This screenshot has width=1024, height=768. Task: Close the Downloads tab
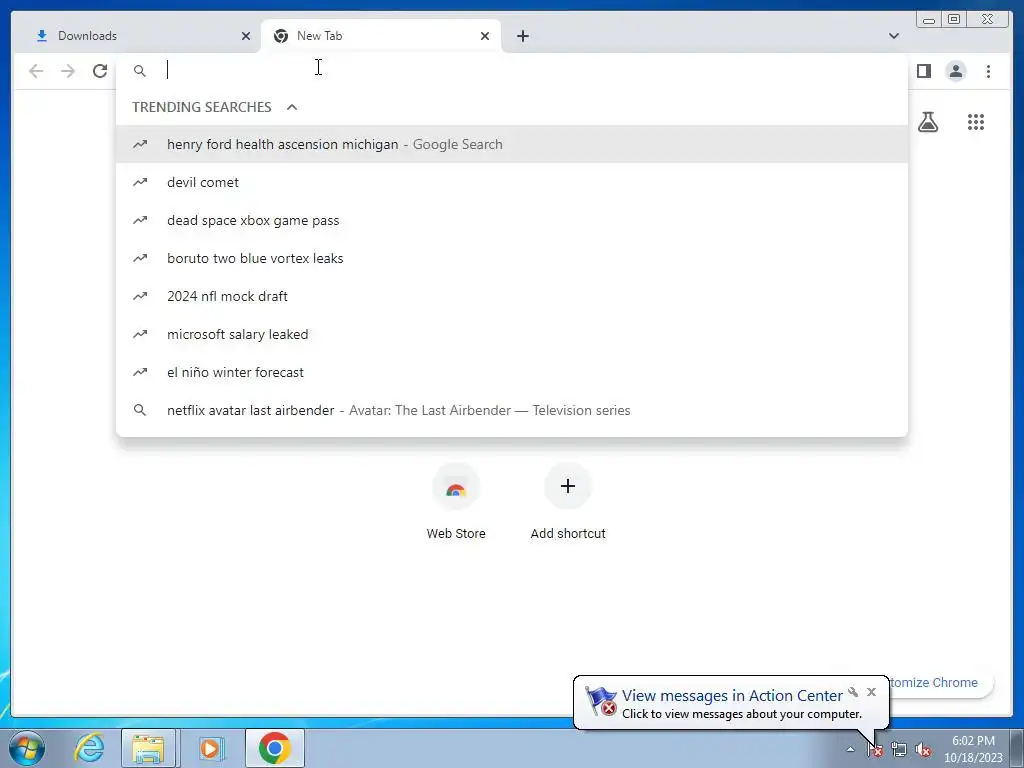[x=246, y=36]
